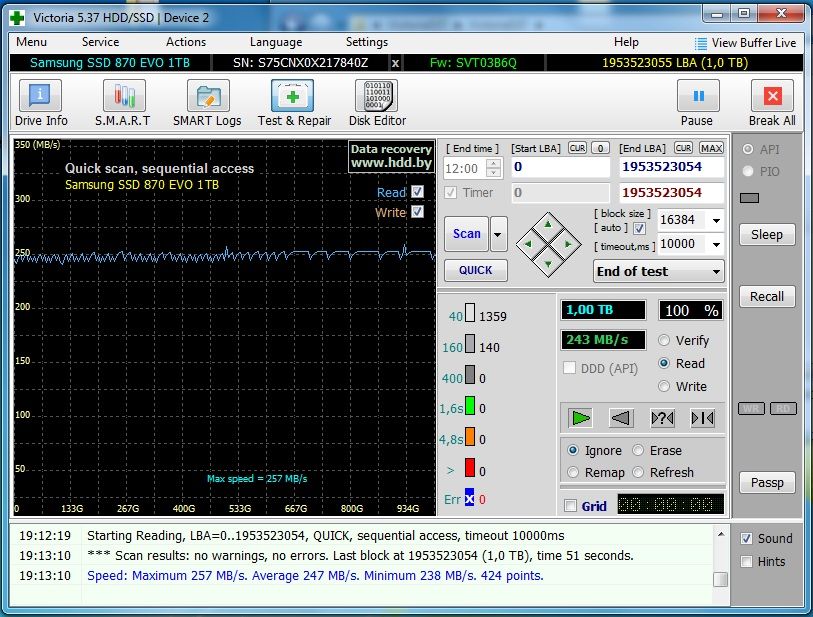Open the Settings menu
The height and width of the screenshot is (617, 813).
pos(367,43)
